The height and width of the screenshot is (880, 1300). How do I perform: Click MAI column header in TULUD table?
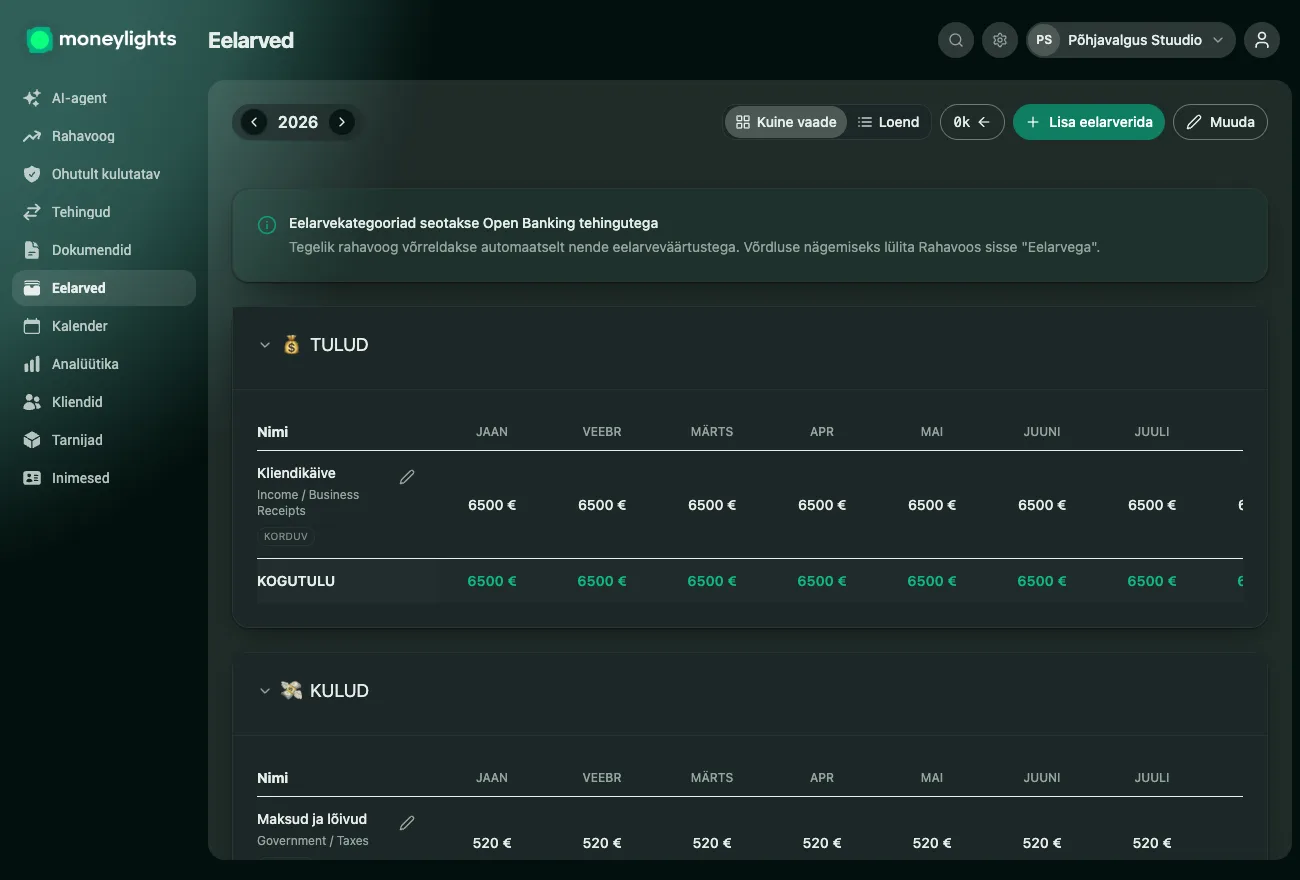pos(932,432)
